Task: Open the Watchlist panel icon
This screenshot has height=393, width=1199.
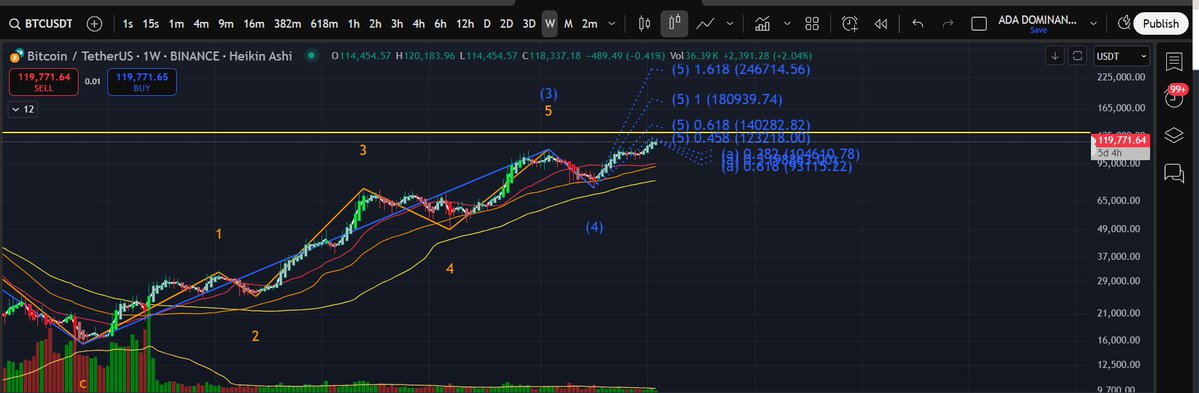Action: click(1174, 61)
